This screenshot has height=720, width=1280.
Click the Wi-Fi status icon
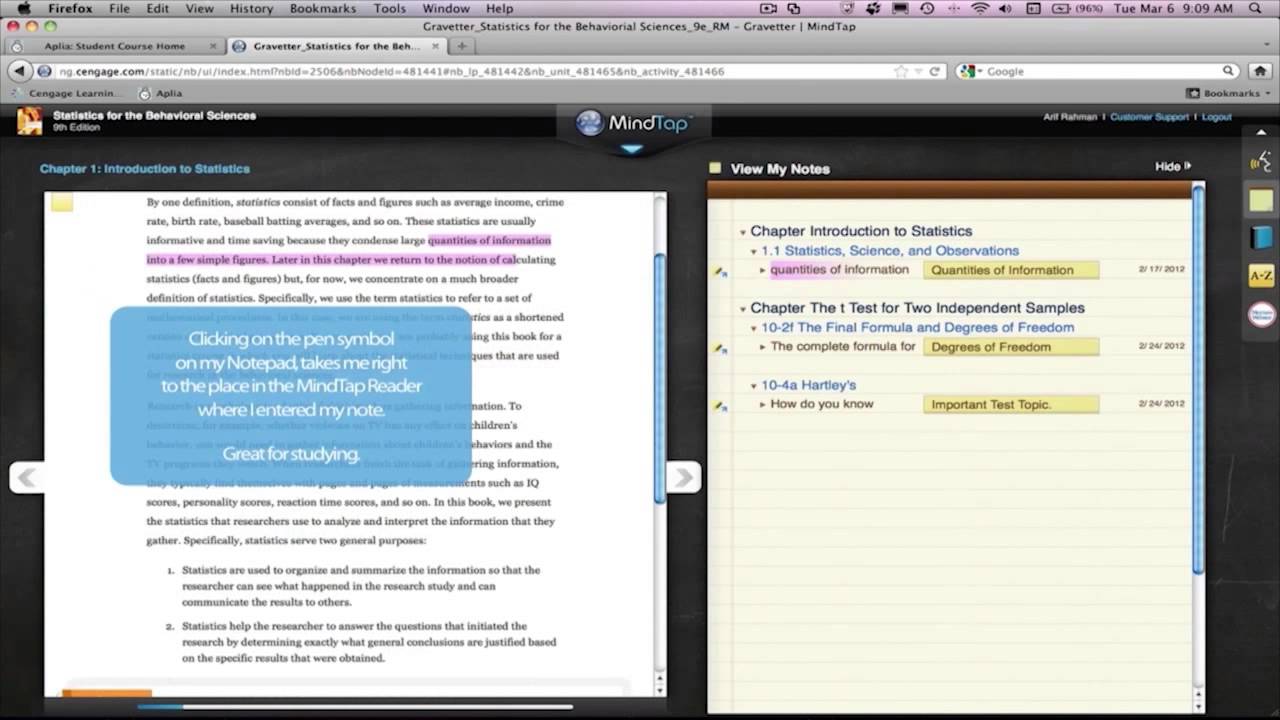(x=979, y=8)
